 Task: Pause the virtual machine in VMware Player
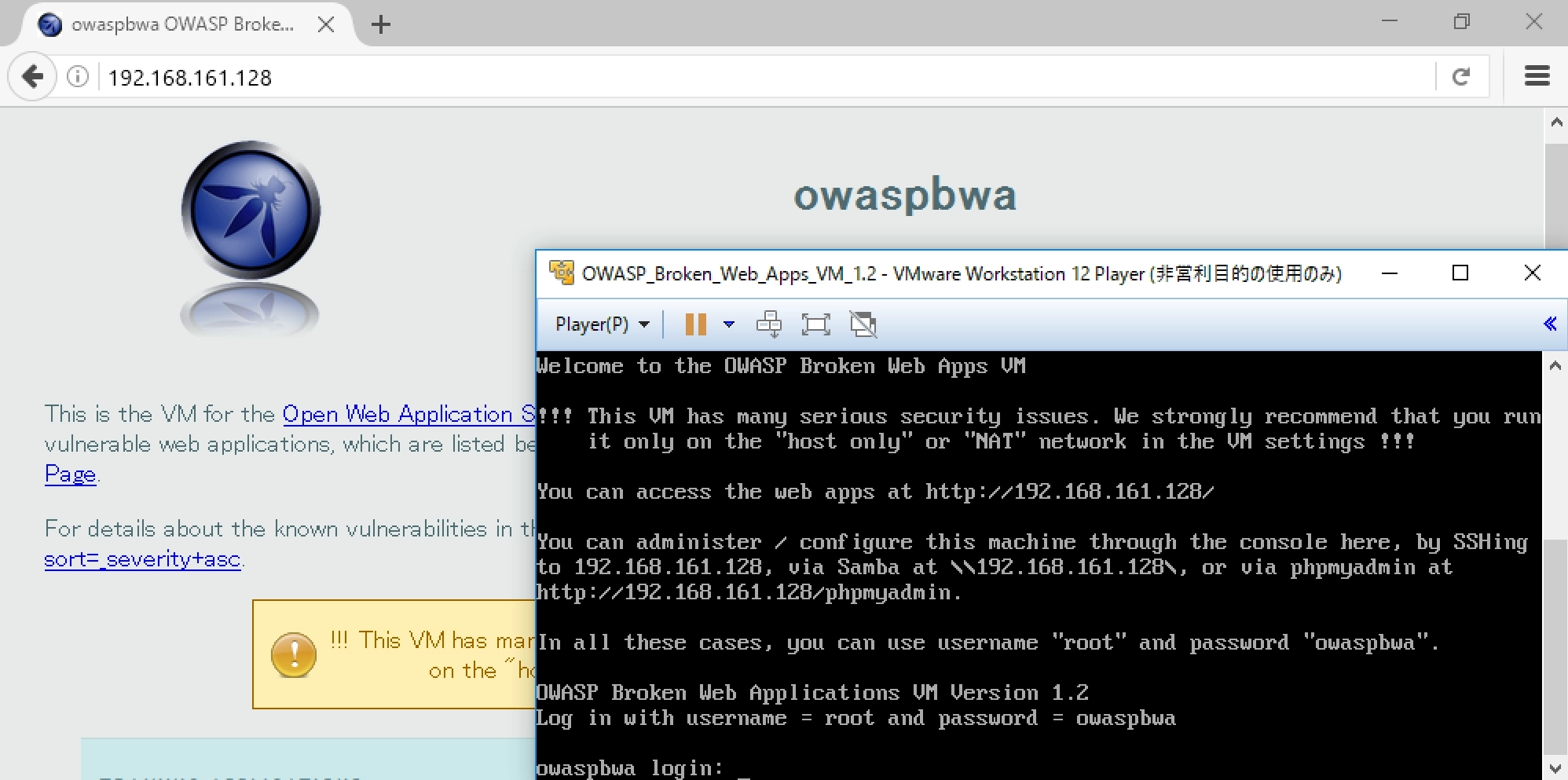(x=695, y=324)
